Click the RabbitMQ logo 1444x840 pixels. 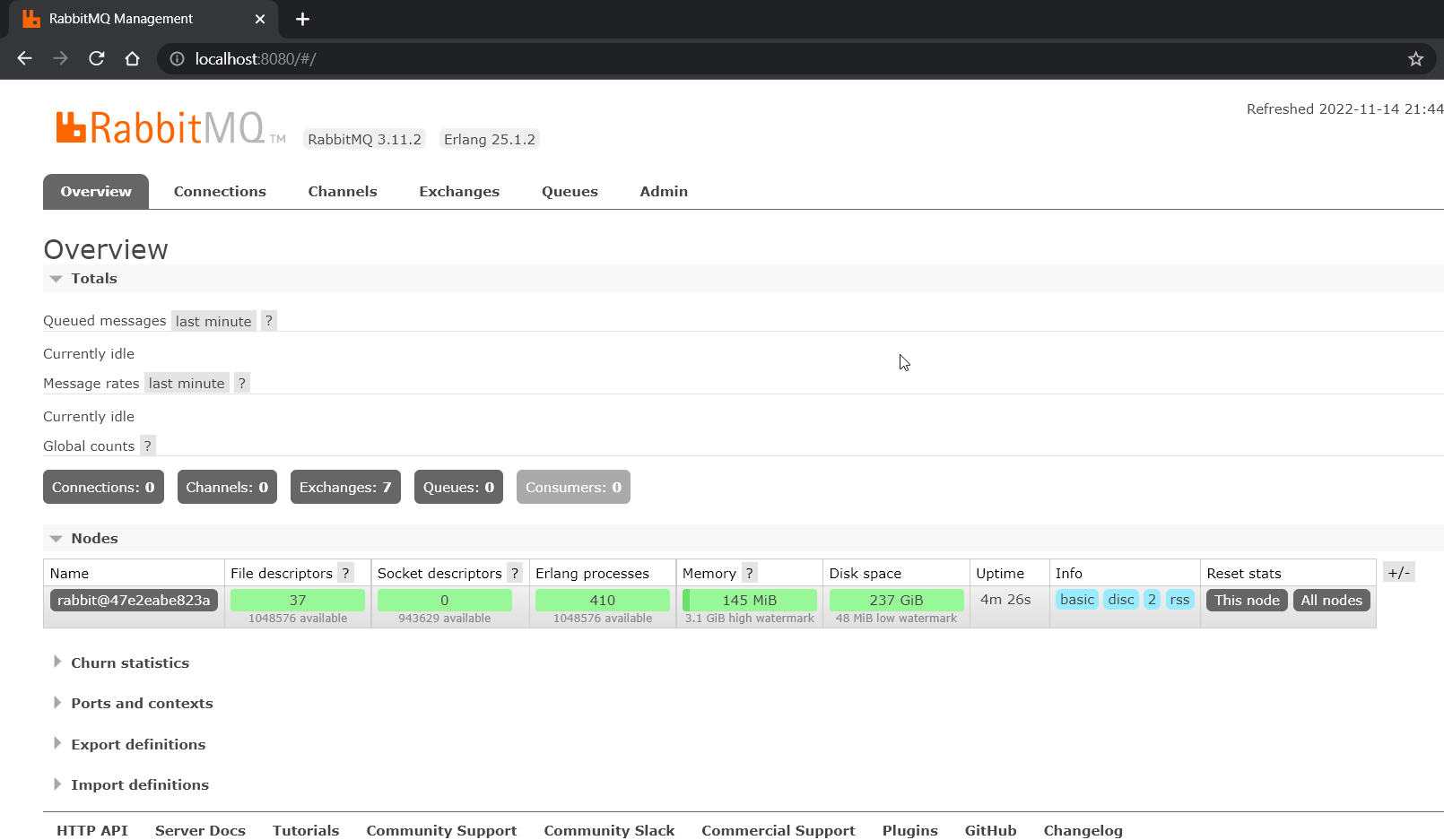pos(170,128)
